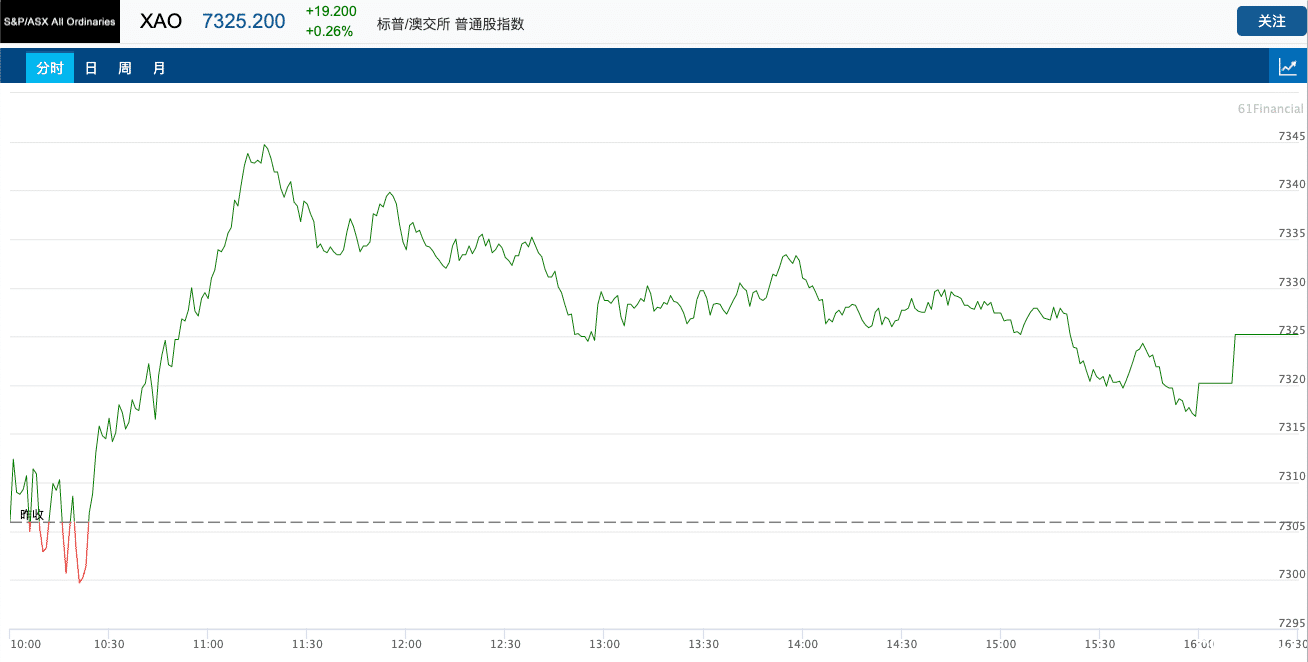Viewport: 1308px width, 662px height.
Task: Click the index value 7325.200
Action: tap(244, 21)
